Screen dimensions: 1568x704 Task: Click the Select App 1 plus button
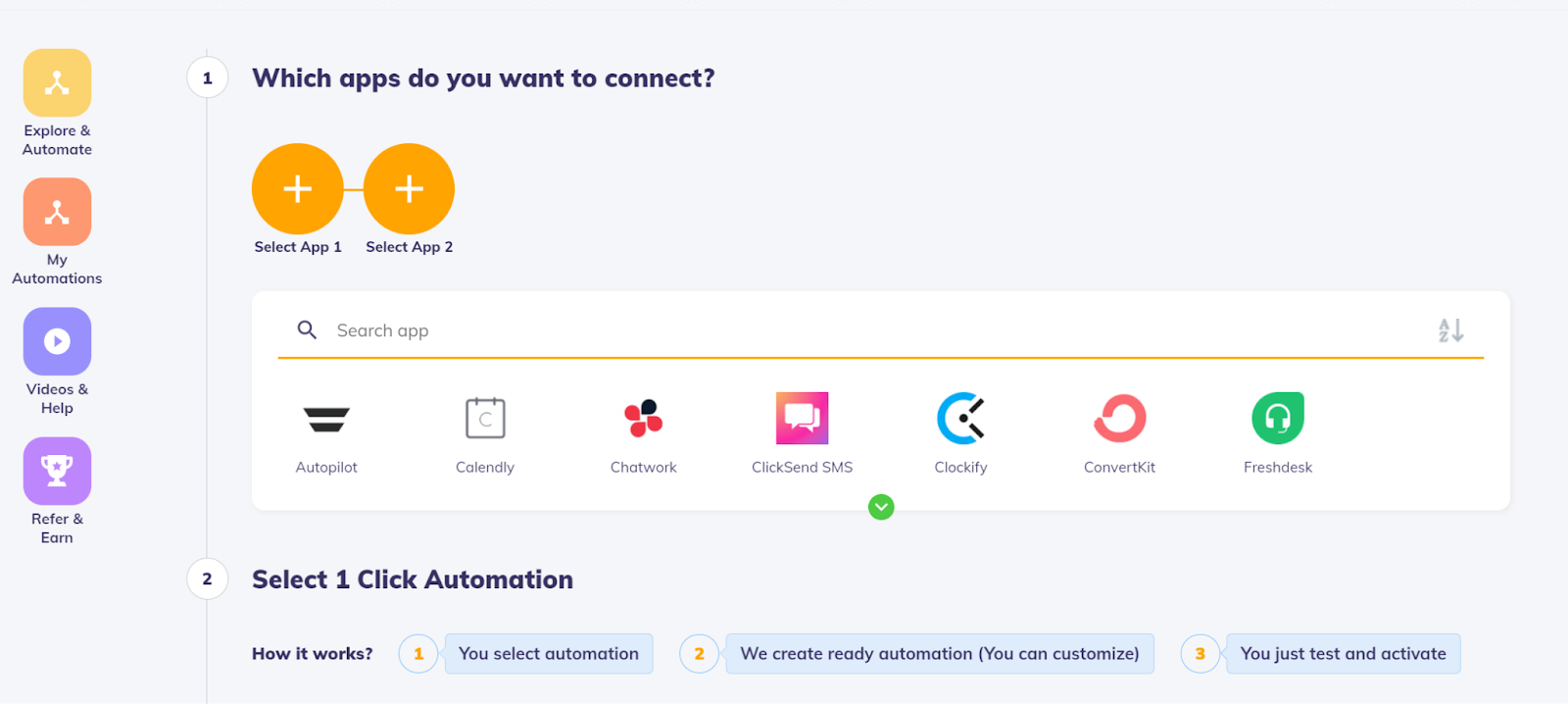click(x=298, y=189)
